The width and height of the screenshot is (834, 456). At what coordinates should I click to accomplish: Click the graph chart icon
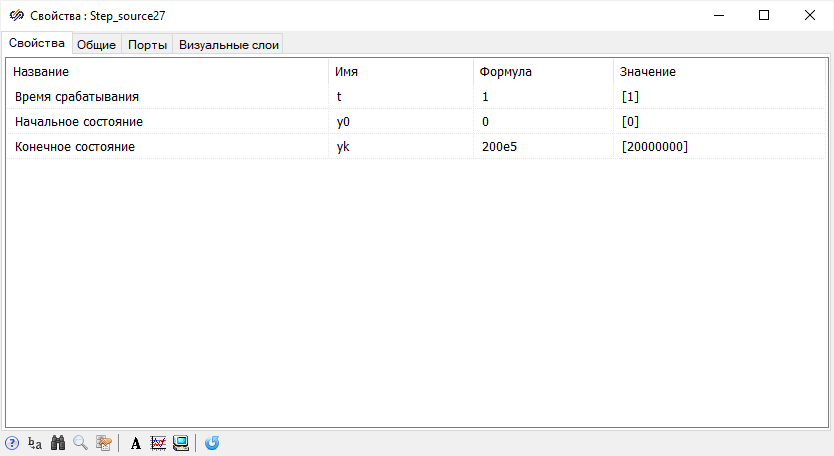click(x=158, y=443)
